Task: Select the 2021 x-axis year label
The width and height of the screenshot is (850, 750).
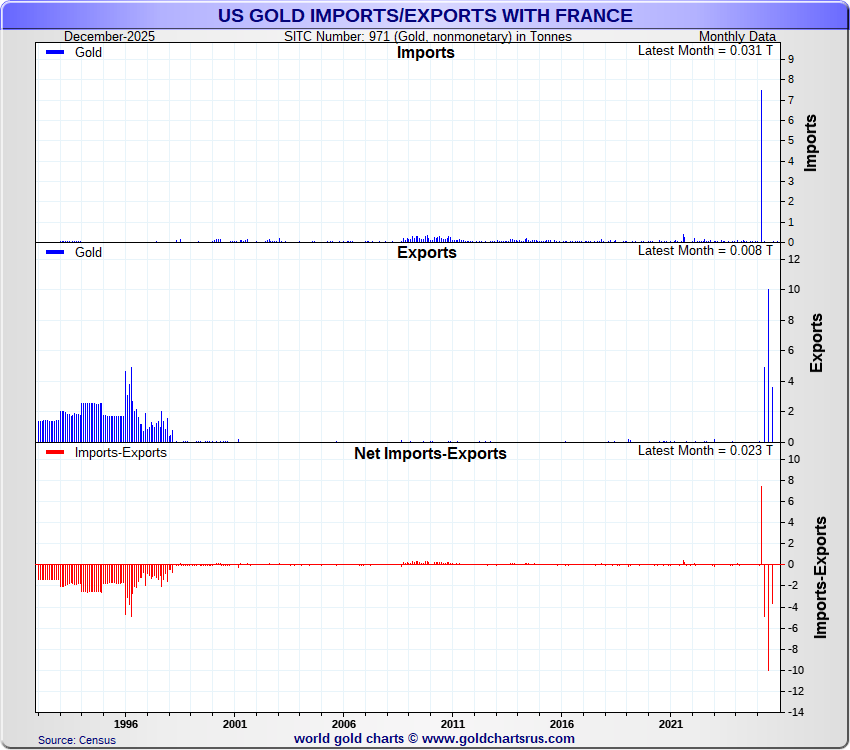Action: click(x=671, y=723)
